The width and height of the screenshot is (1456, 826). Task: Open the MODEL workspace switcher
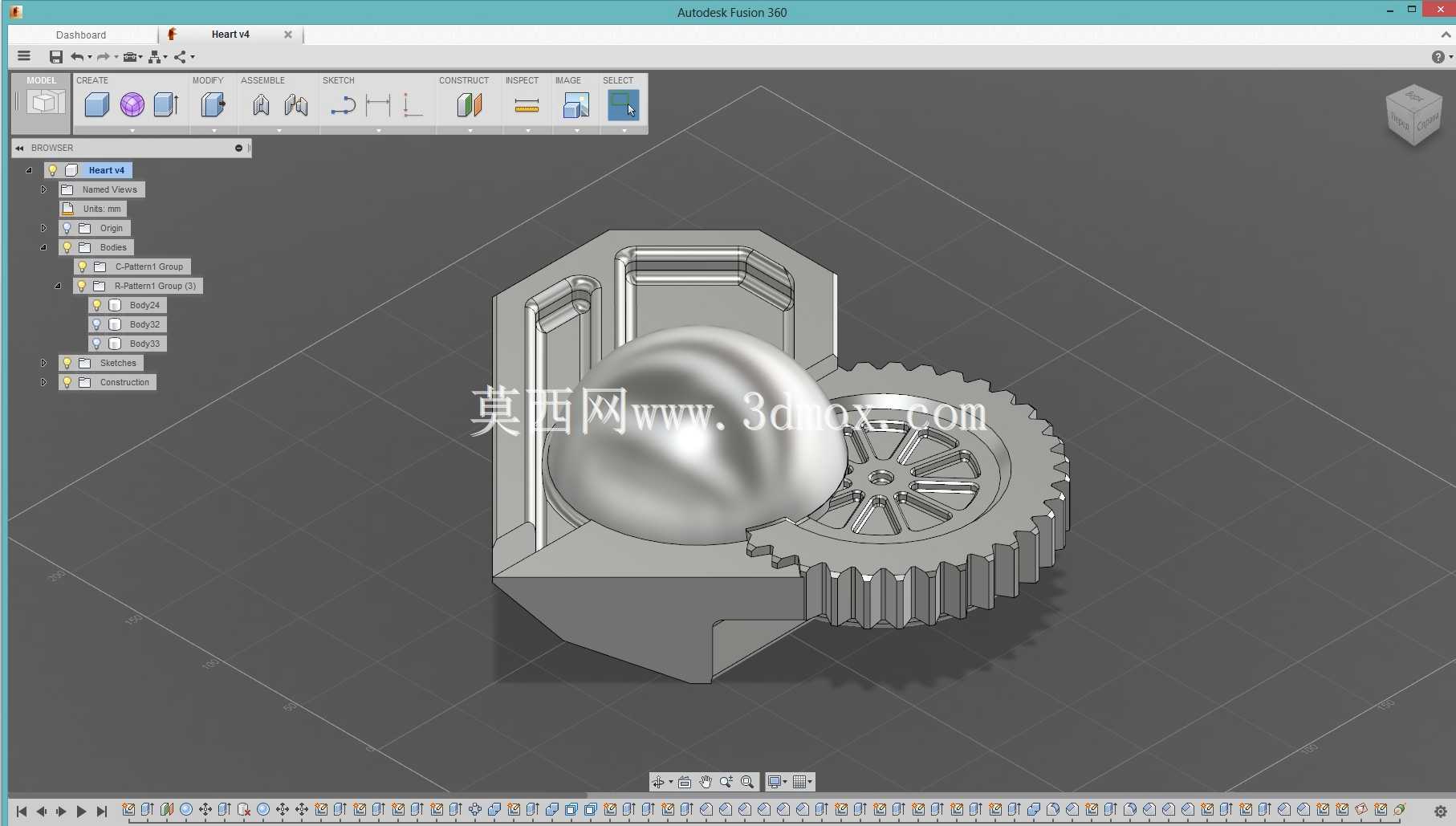[41, 103]
